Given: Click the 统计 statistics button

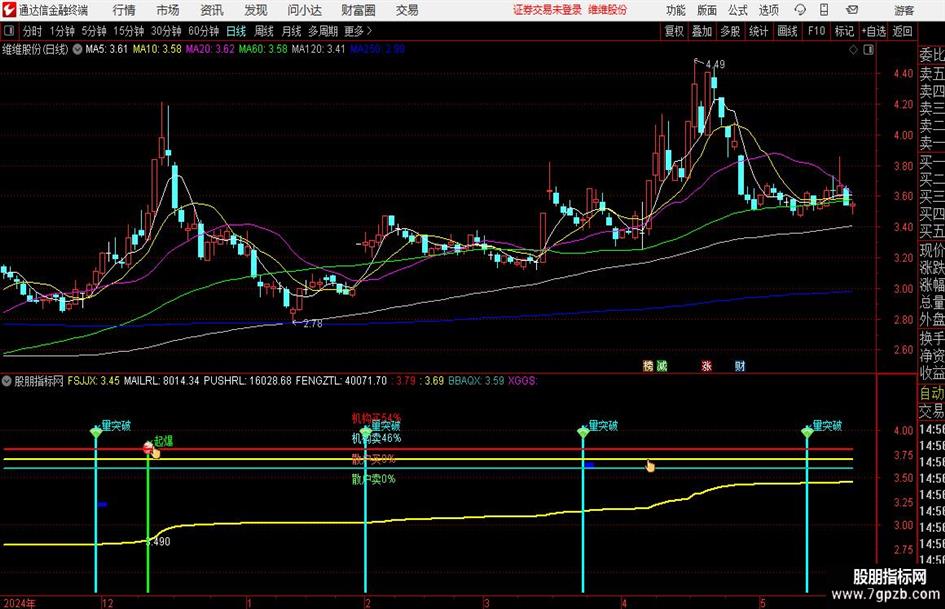Looking at the screenshot, I should click(x=758, y=31).
